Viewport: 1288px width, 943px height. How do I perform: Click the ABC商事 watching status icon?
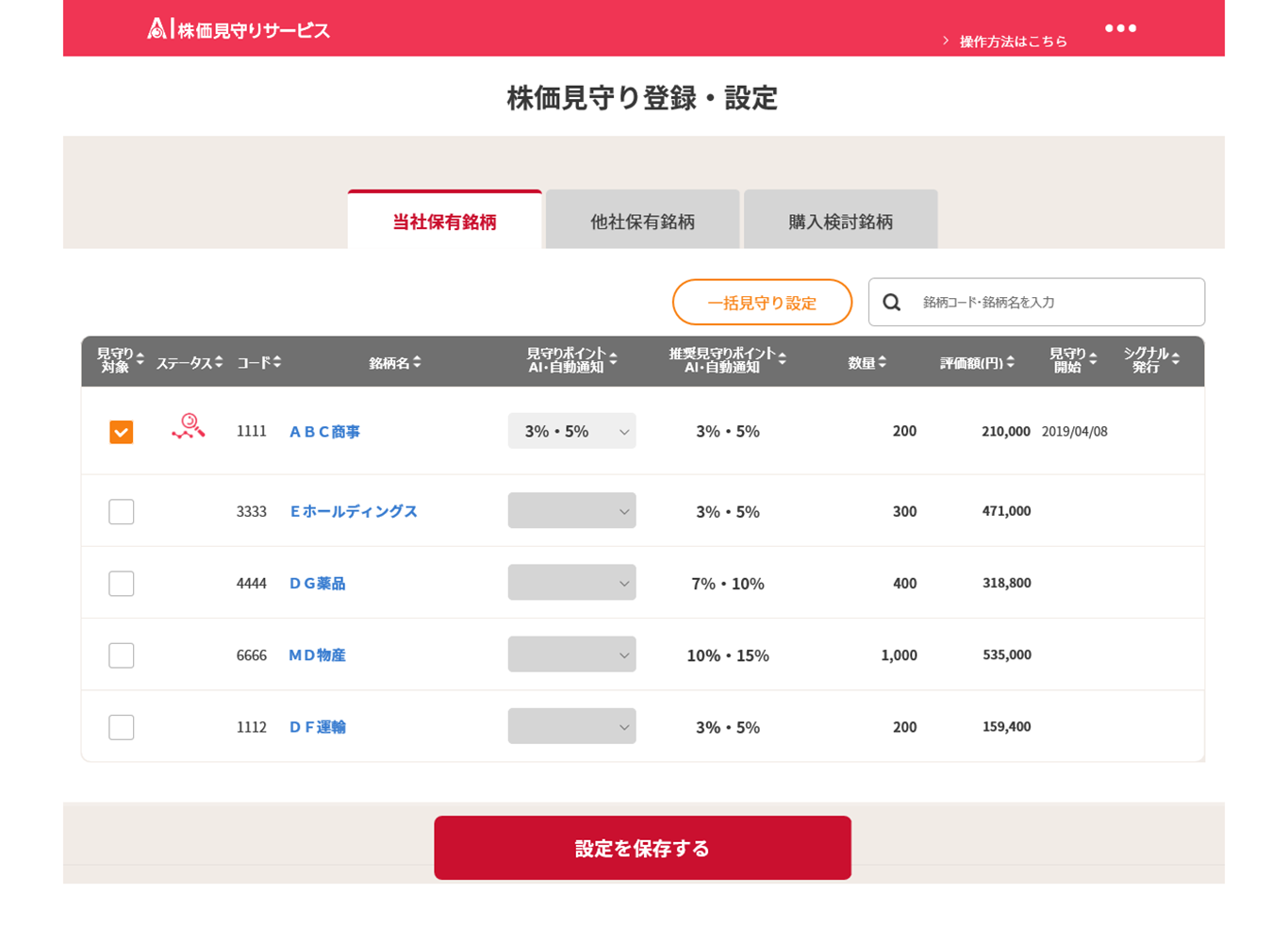click(x=189, y=427)
